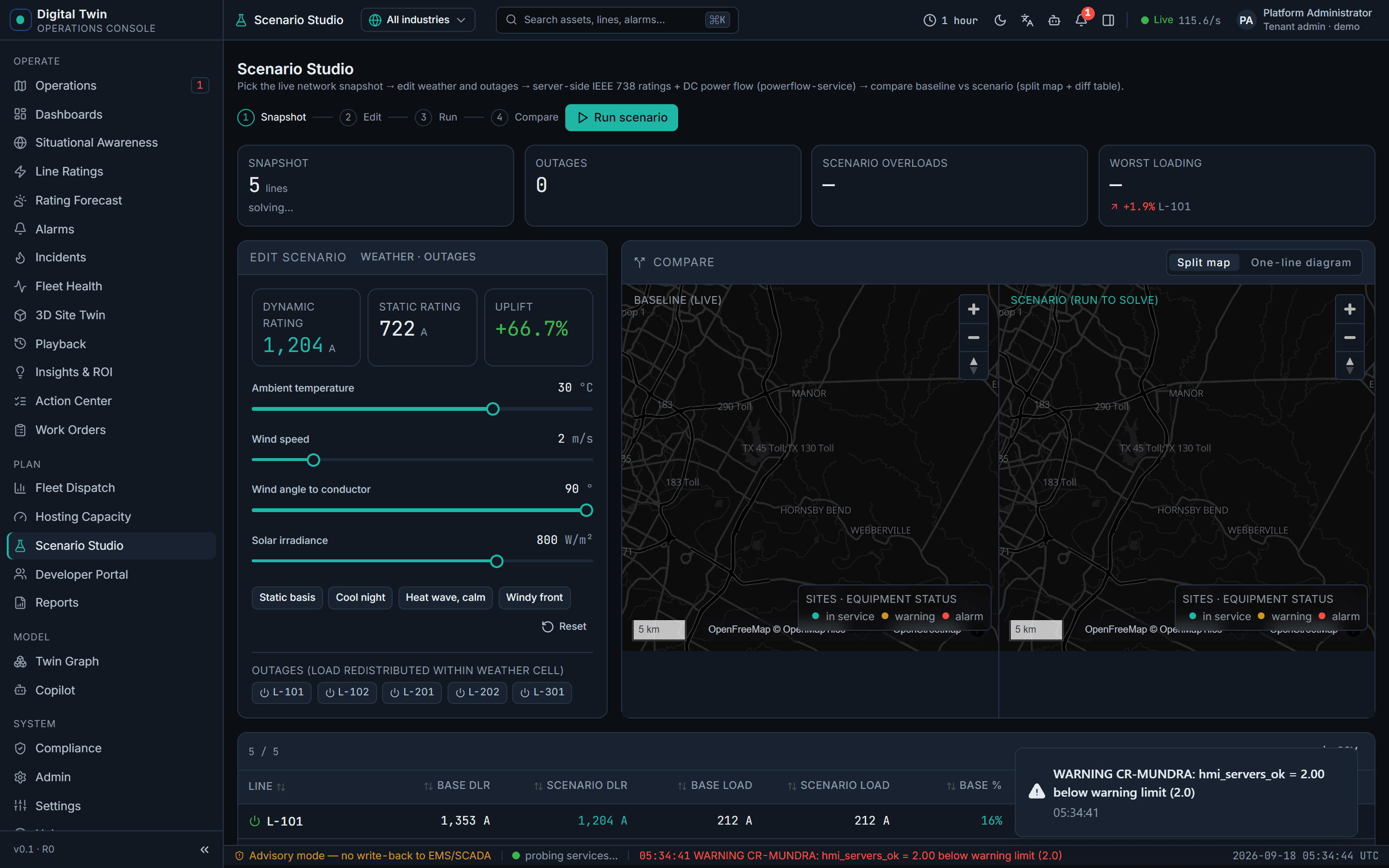
Task: Click the Live 115.6/s status indicator
Action: point(1180,20)
